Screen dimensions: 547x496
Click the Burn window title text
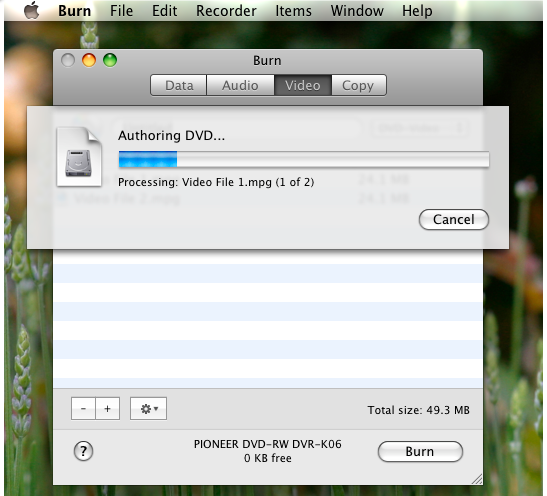(267, 61)
